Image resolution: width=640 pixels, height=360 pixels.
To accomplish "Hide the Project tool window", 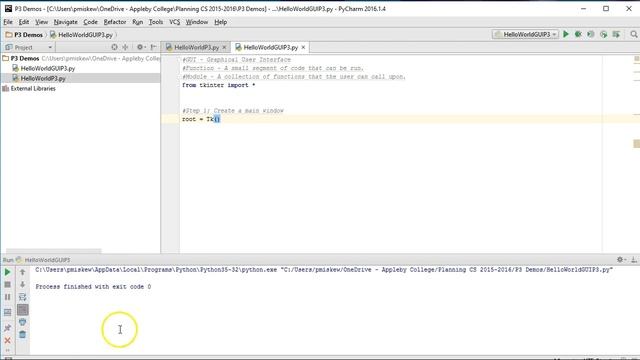I will coord(153,47).
